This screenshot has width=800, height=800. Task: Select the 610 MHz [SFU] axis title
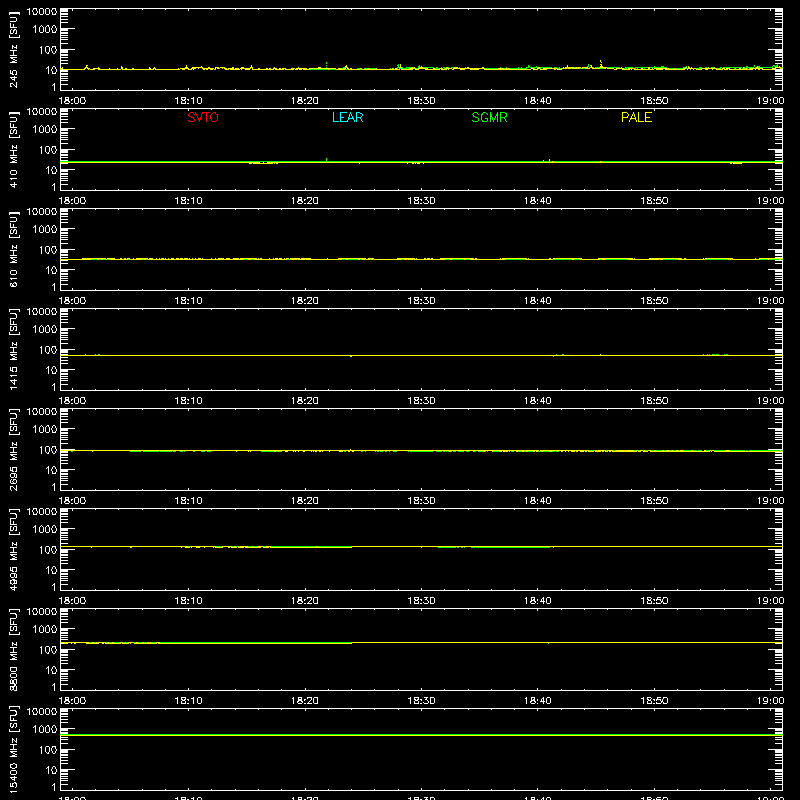(13, 249)
